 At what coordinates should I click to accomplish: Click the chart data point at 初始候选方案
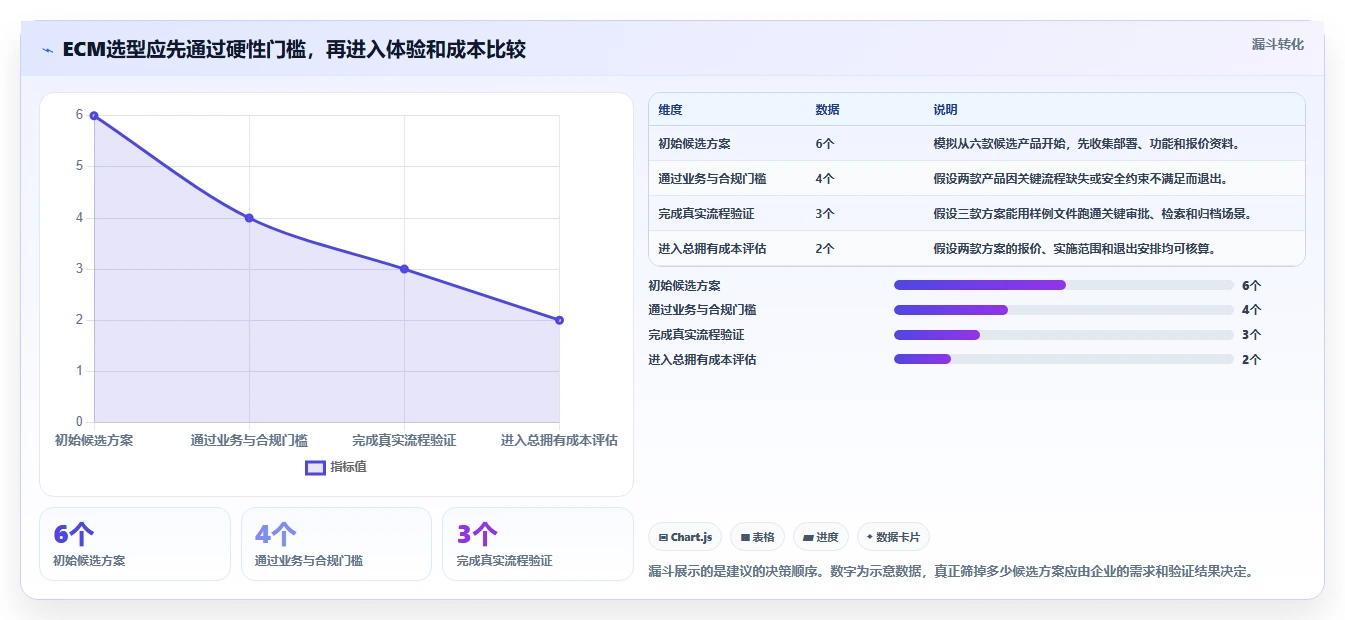(94, 116)
